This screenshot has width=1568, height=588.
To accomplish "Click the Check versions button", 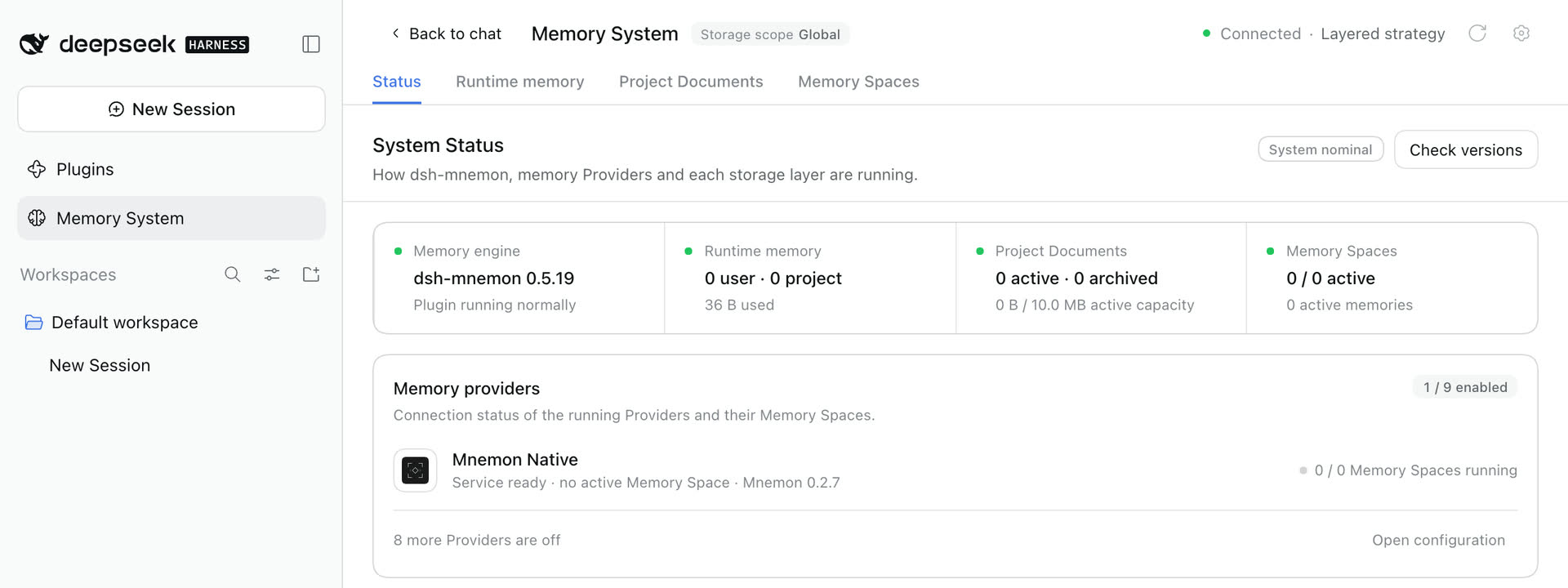I will pyautogui.click(x=1466, y=149).
